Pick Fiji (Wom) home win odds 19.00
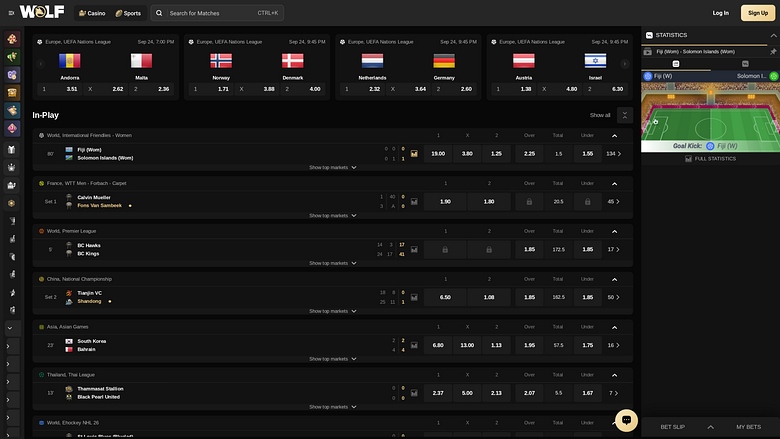The height and width of the screenshot is (439, 780). click(438, 154)
